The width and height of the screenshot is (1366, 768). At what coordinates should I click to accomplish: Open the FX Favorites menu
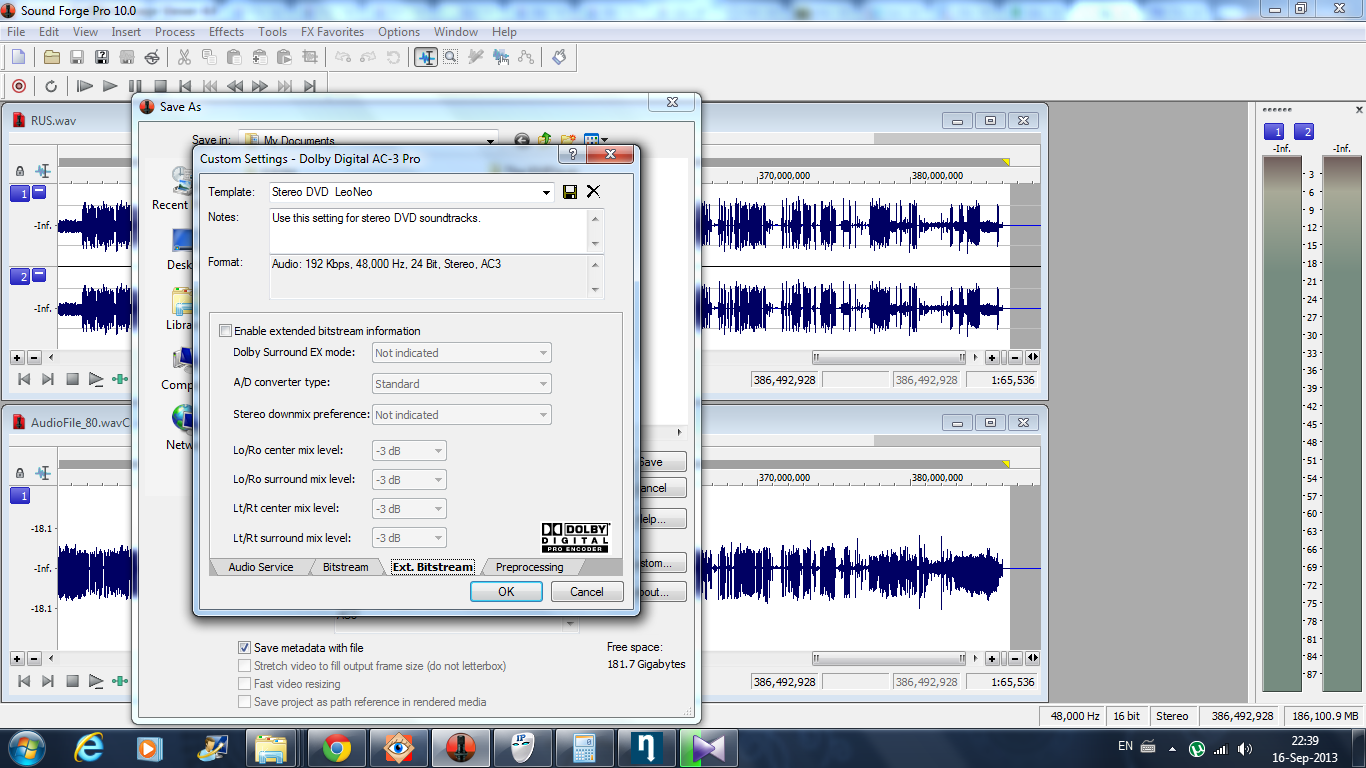(332, 32)
